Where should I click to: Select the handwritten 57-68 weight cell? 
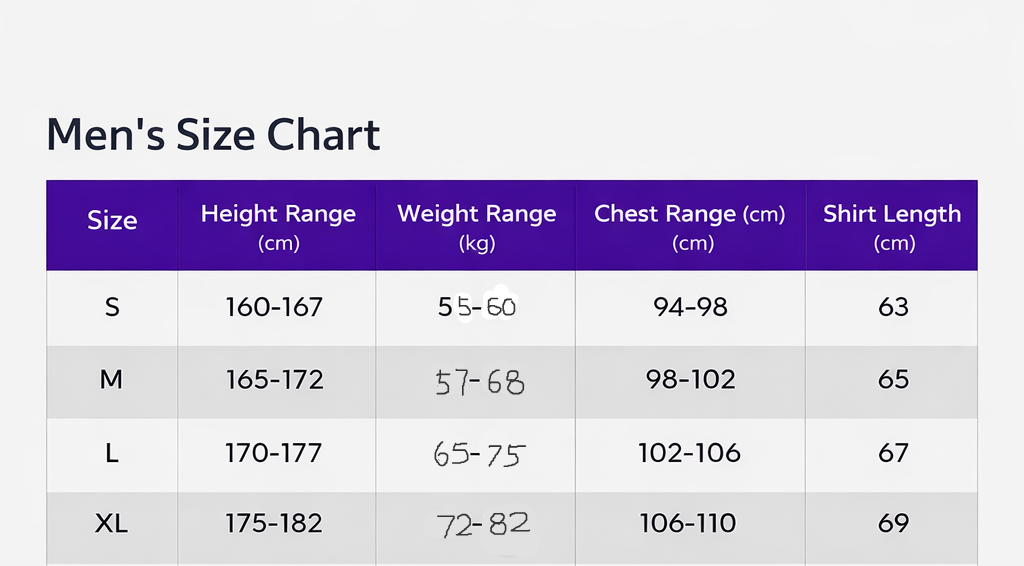(x=479, y=382)
